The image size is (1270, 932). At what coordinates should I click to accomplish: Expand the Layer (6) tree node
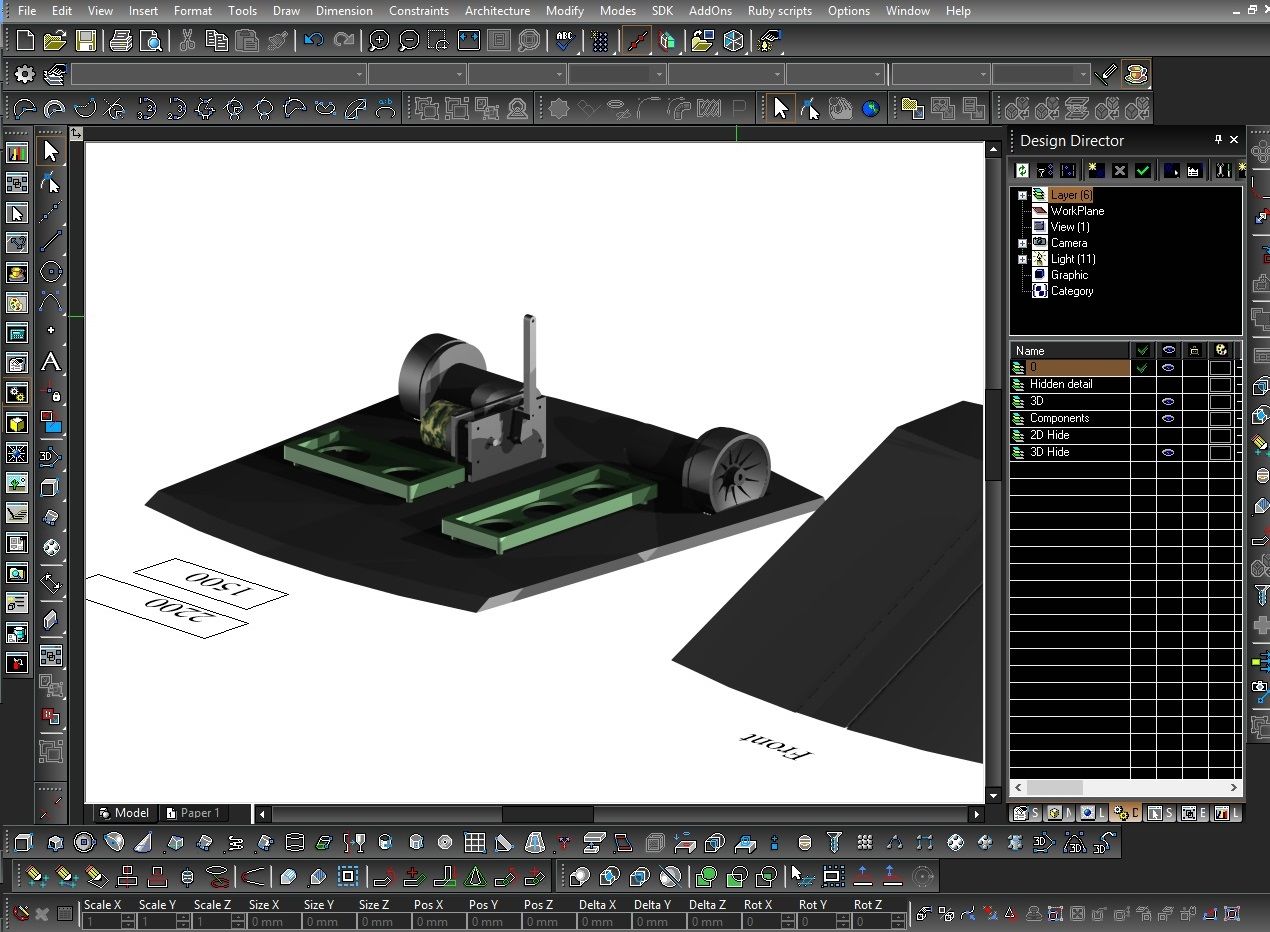tap(1021, 196)
